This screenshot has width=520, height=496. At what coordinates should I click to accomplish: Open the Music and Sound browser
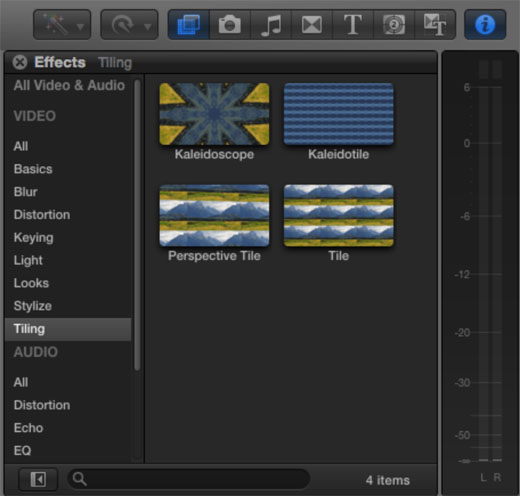[271, 25]
